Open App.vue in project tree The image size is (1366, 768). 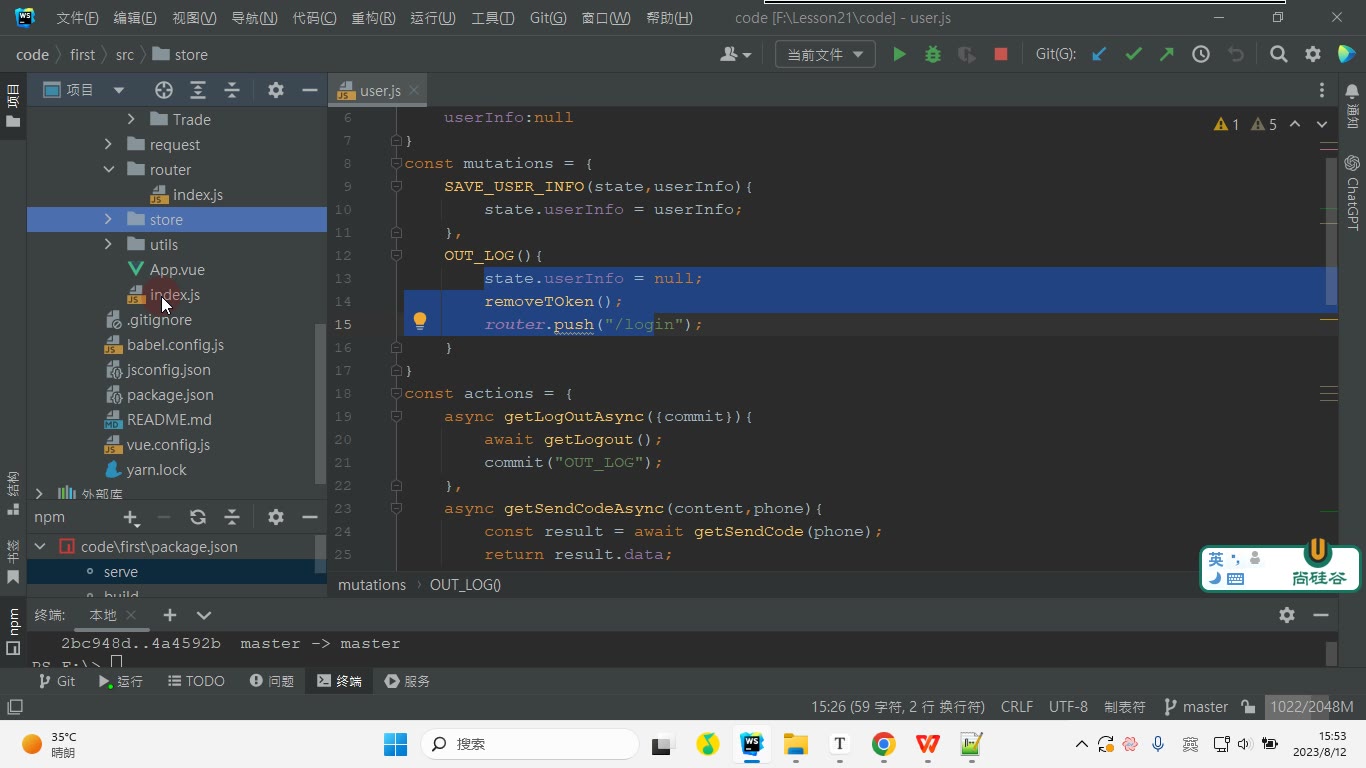(x=177, y=269)
